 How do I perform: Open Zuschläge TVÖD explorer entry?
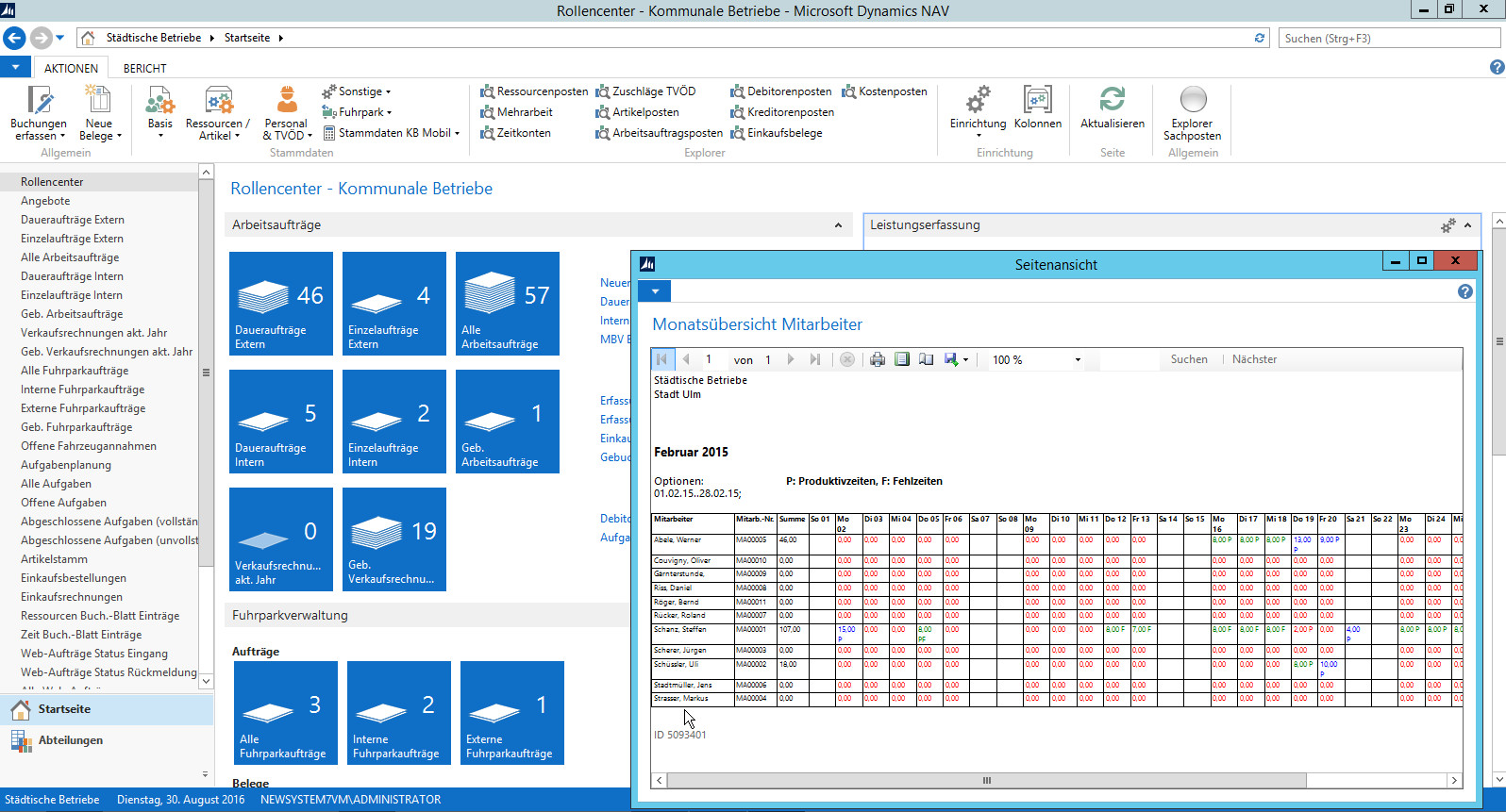point(645,91)
